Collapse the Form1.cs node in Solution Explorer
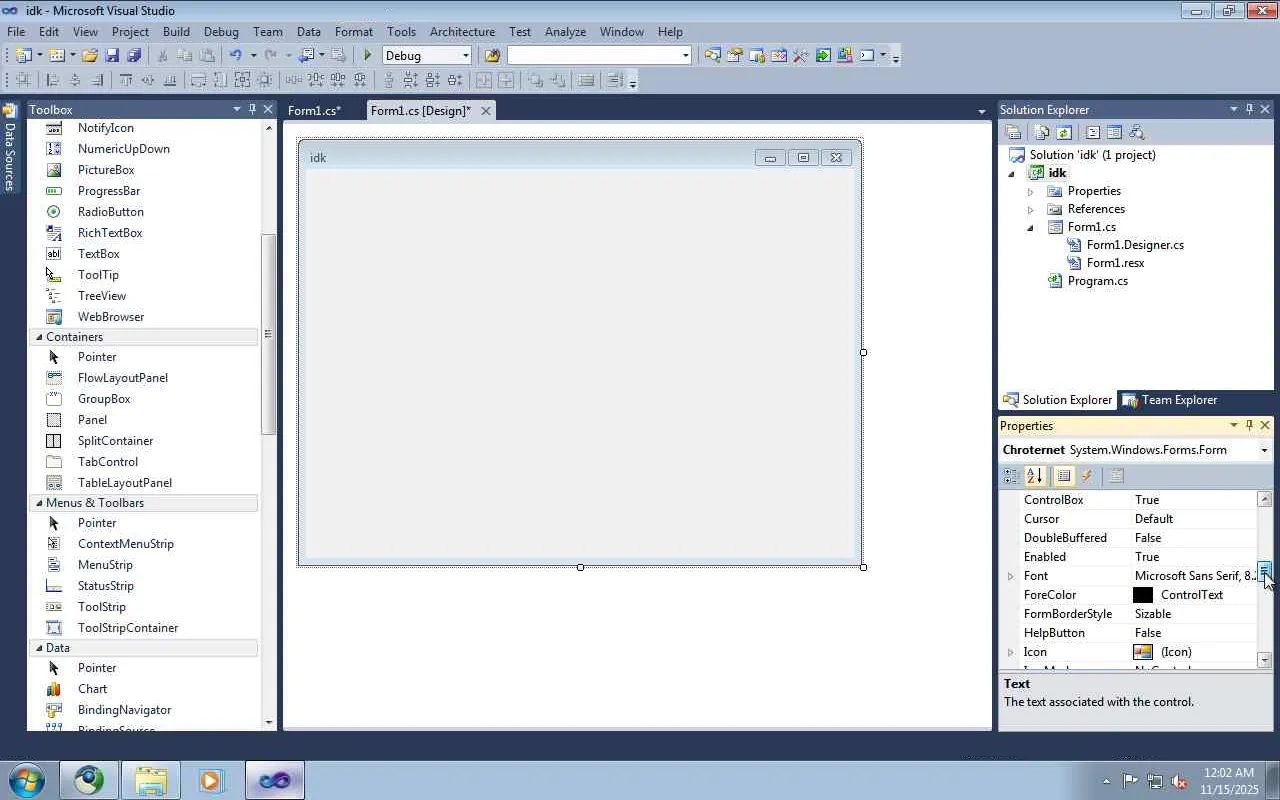The width and height of the screenshot is (1280, 800). point(1031,228)
